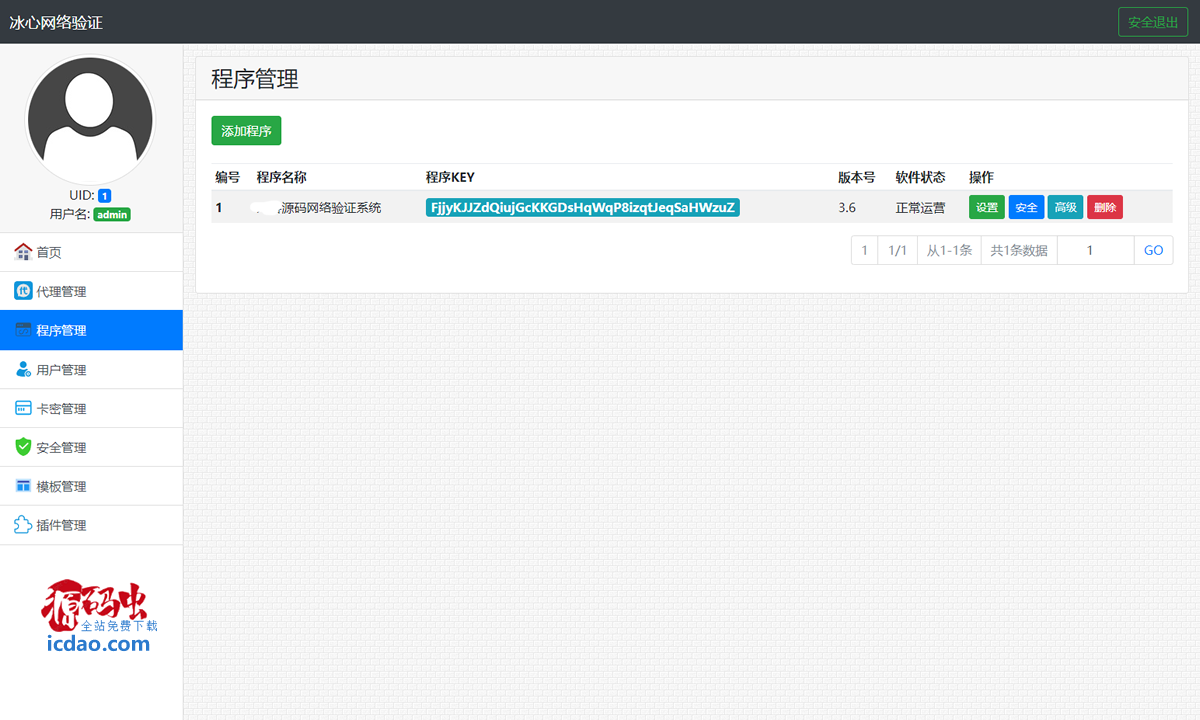Click the 版本号 column header
Viewport: 1200px width, 720px height.
[x=856, y=177]
